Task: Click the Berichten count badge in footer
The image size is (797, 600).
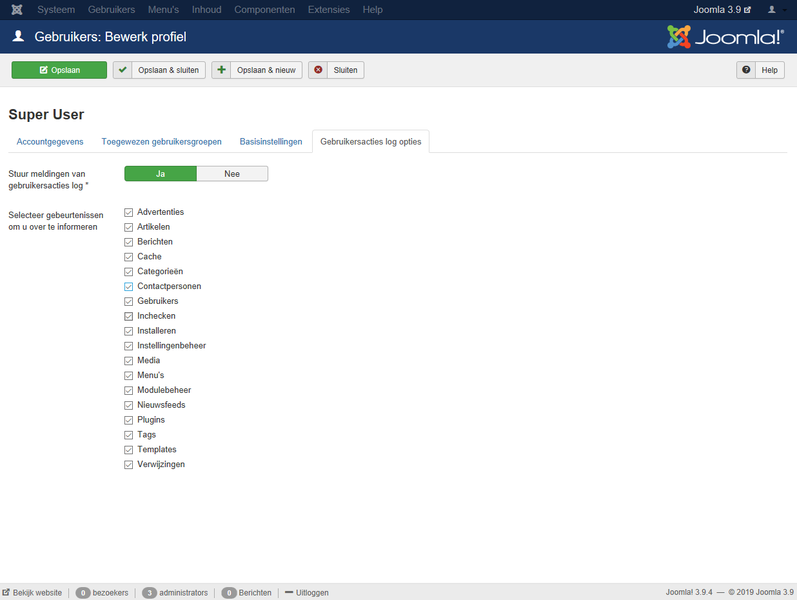Action: [x=229, y=593]
